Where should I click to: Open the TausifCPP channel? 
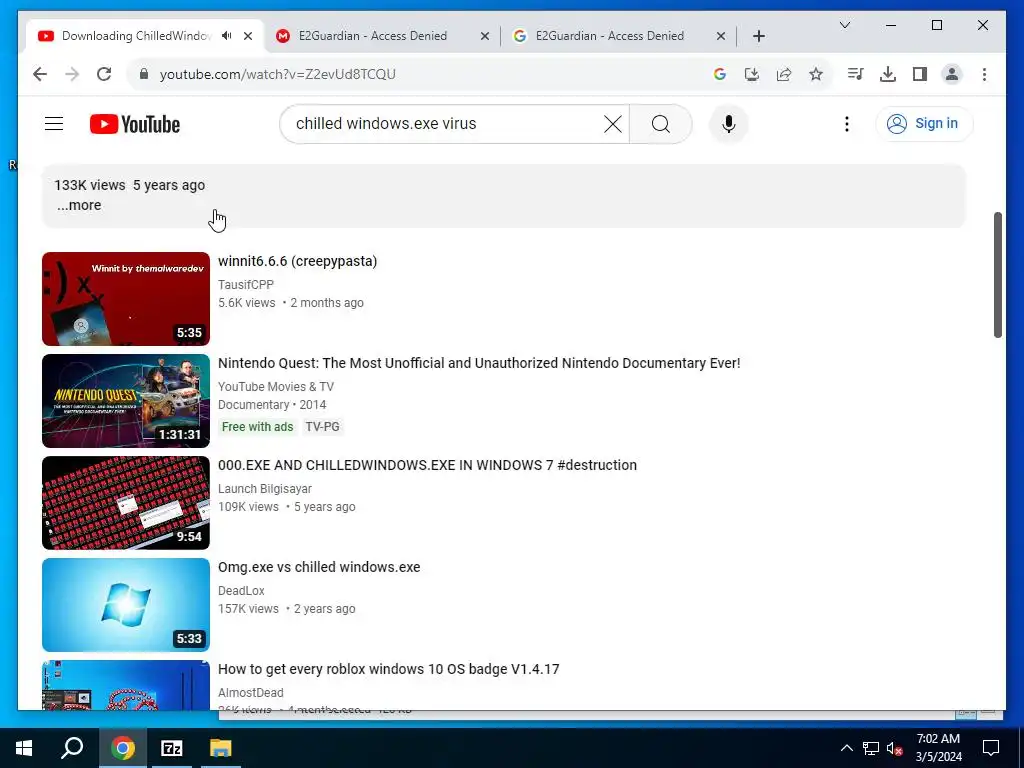pyautogui.click(x=246, y=285)
